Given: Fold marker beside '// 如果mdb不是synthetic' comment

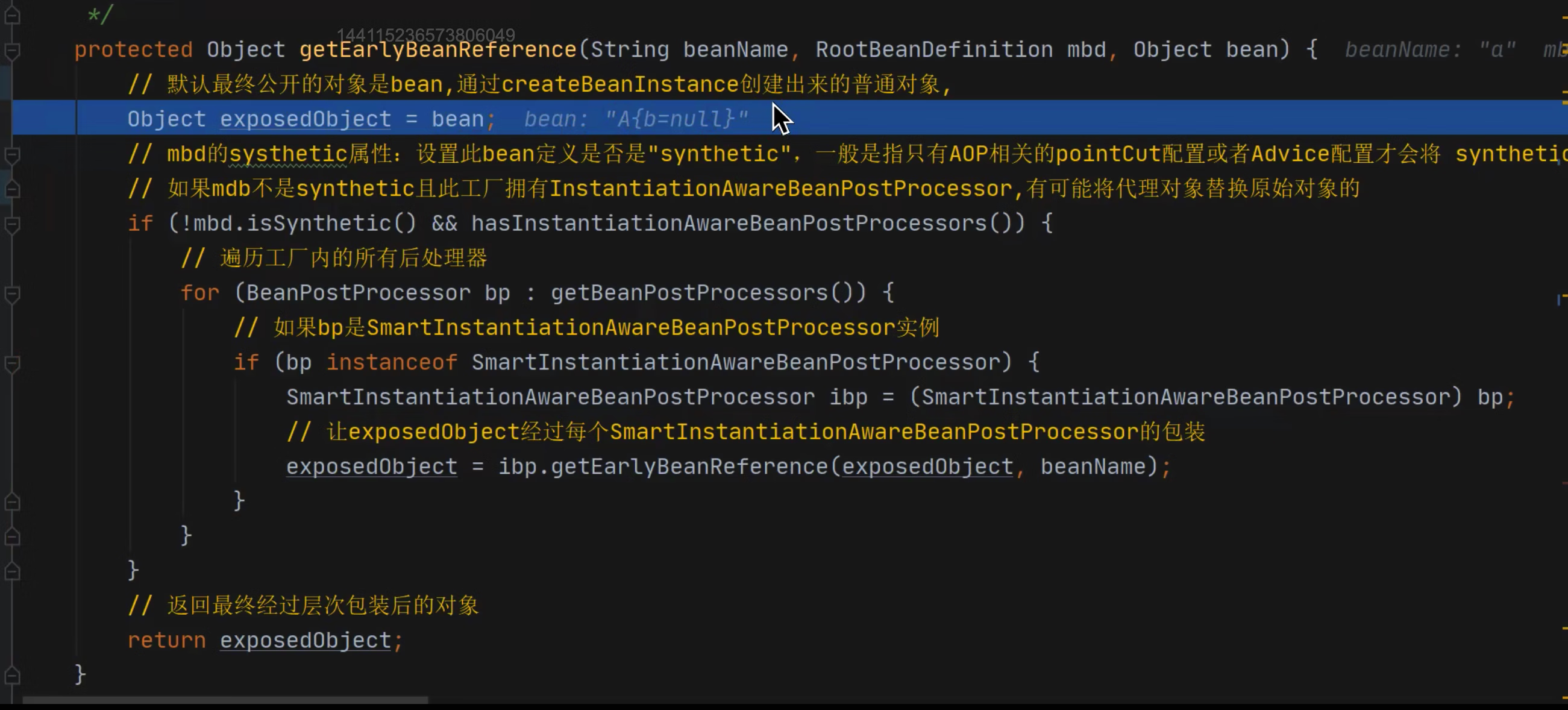Looking at the screenshot, I should click(11, 189).
